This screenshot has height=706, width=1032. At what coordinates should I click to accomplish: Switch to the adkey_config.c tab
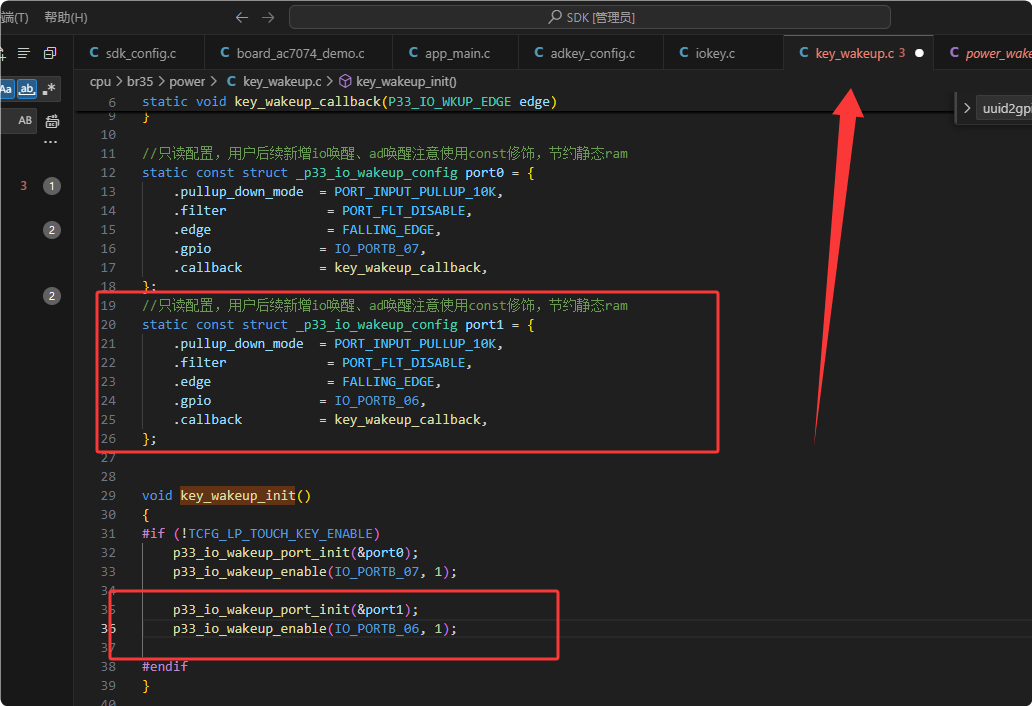(591, 53)
